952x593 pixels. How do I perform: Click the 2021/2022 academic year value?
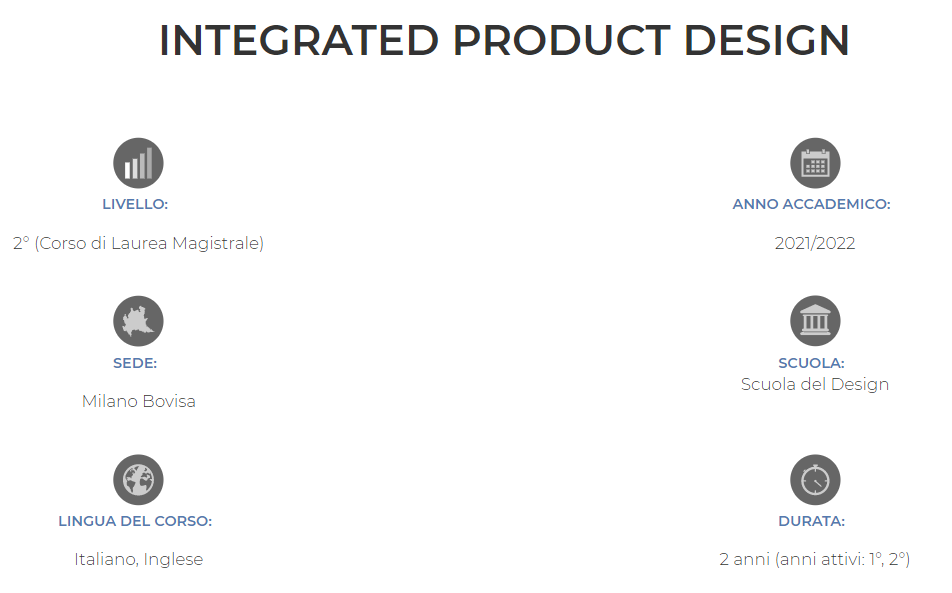(x=815, y=243)
